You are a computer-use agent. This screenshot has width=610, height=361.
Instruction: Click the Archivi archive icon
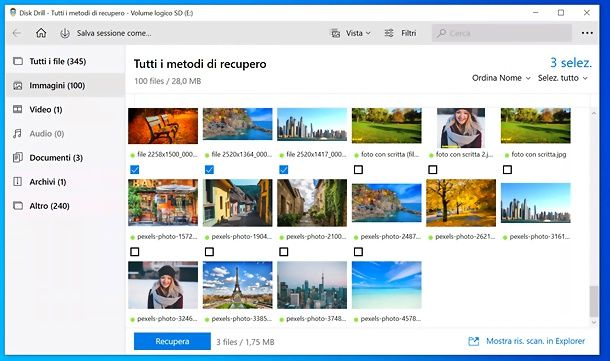[18, 182]
